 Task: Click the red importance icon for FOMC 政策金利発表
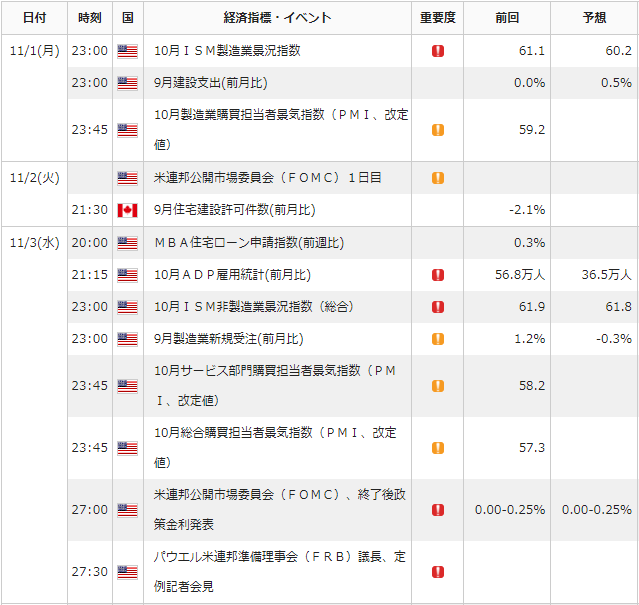pos(438,510)
